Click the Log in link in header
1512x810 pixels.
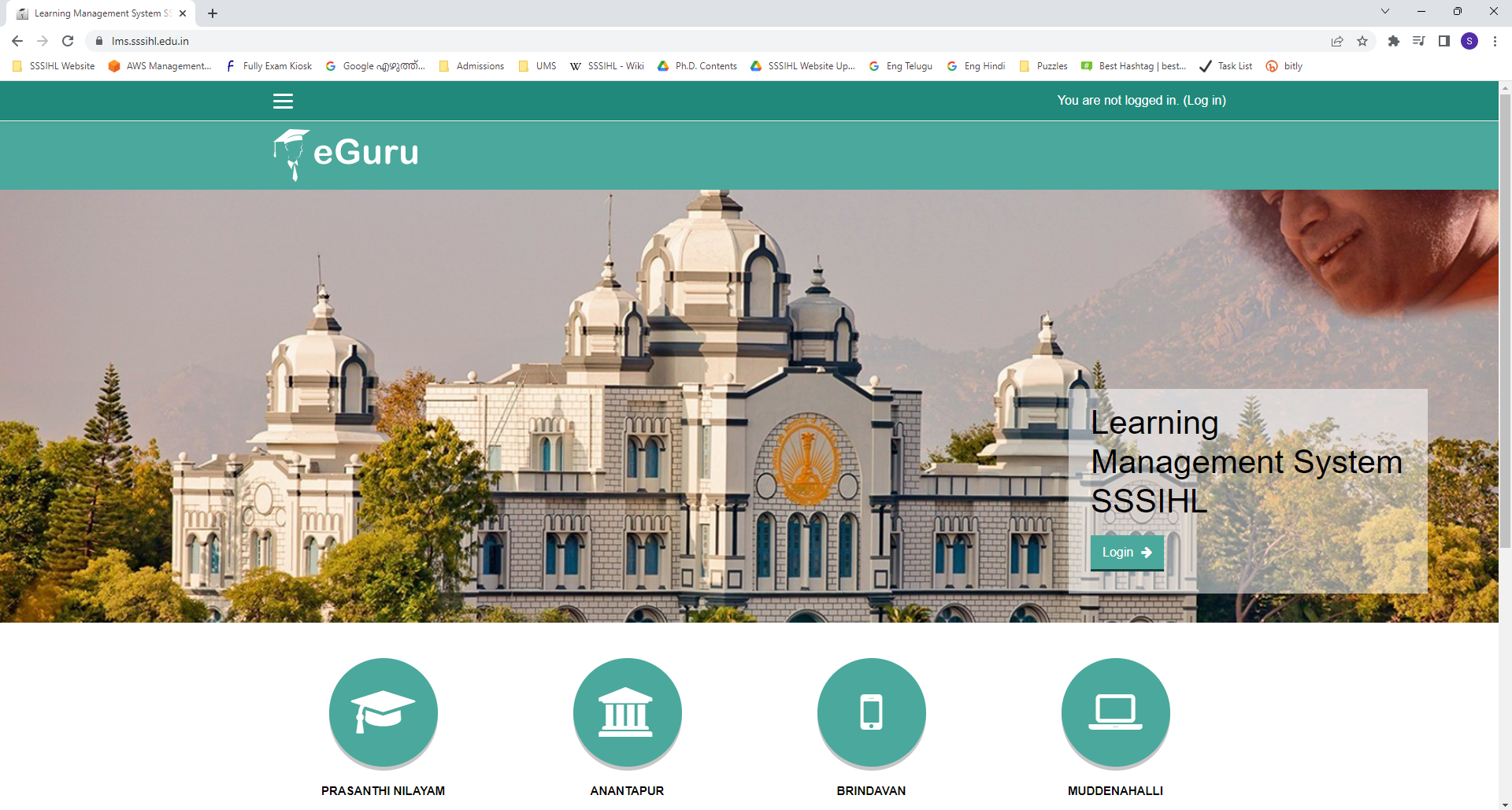pos(1204,100)
